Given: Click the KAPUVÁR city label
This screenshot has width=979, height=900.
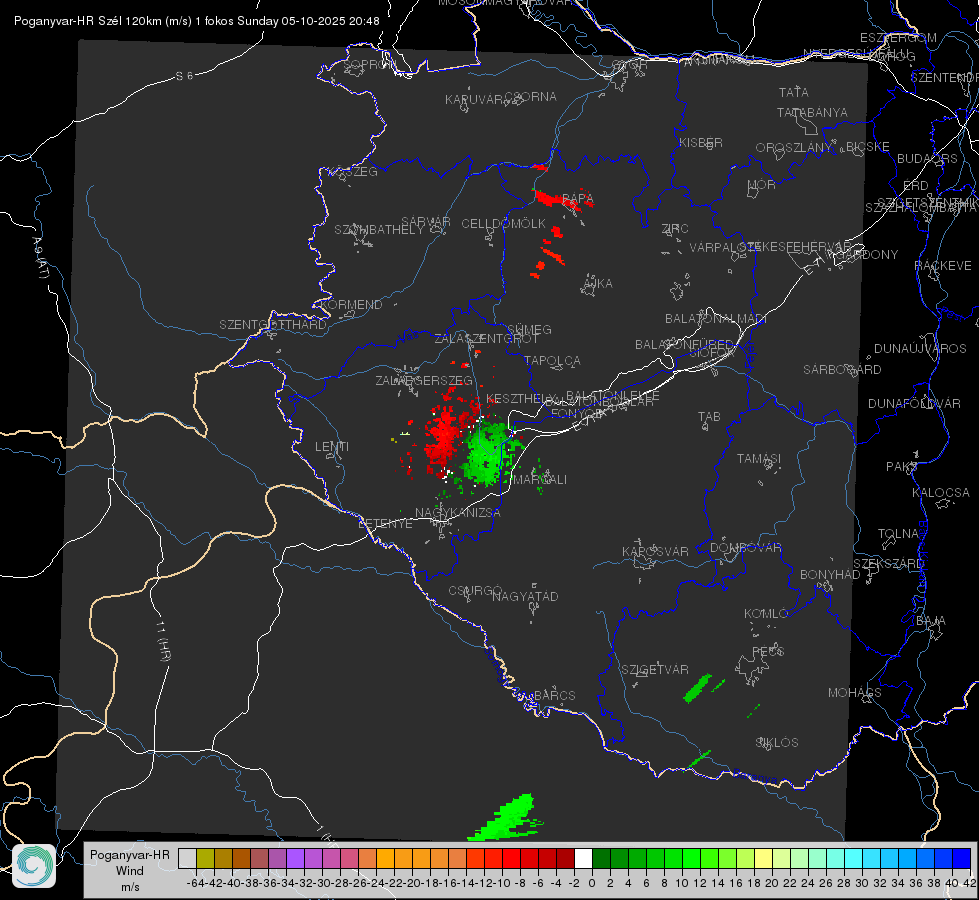Looking at the screenshot, I should click(x=474, y=100).
